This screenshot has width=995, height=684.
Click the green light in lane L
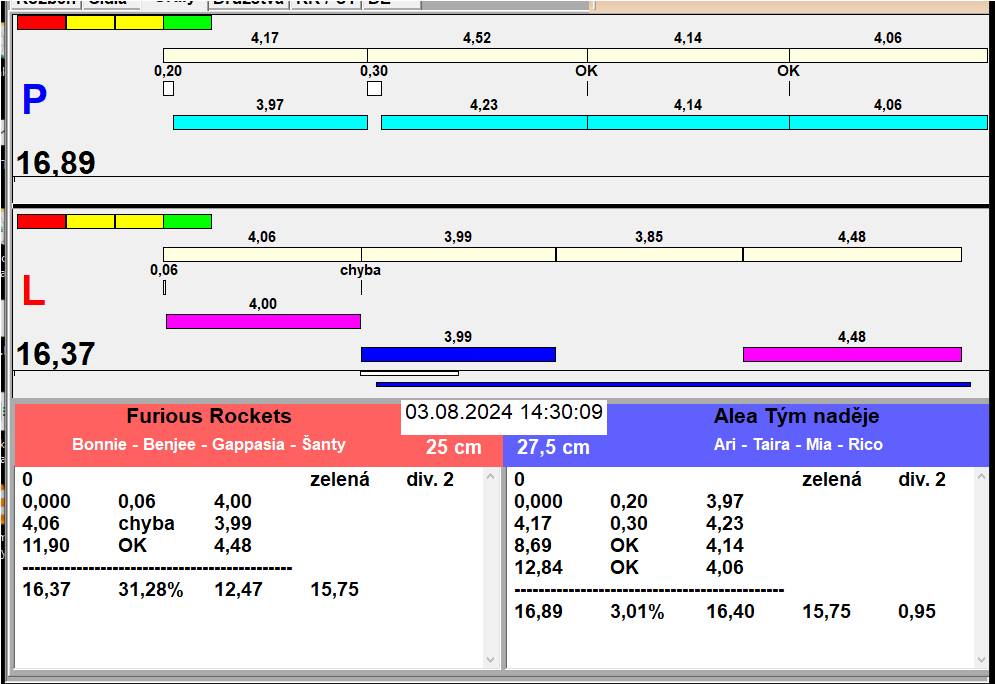(187, 221)
